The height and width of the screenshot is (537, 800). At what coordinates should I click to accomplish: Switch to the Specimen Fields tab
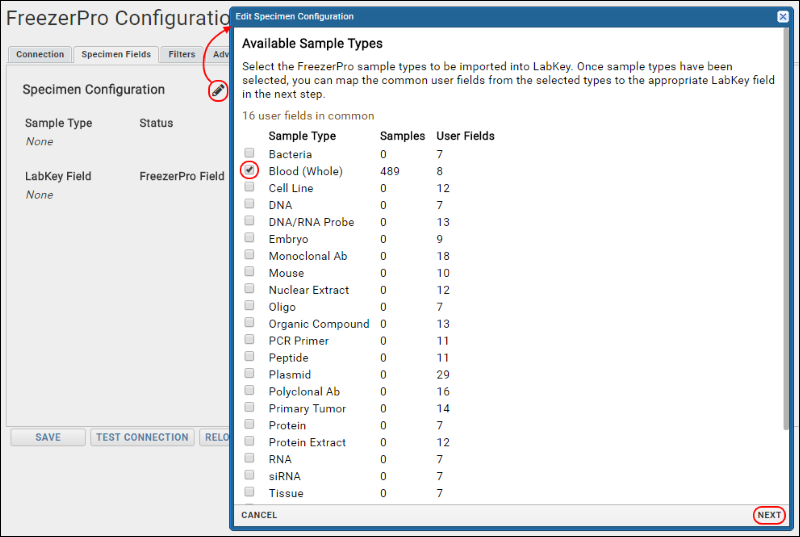(x=116, y=54)
